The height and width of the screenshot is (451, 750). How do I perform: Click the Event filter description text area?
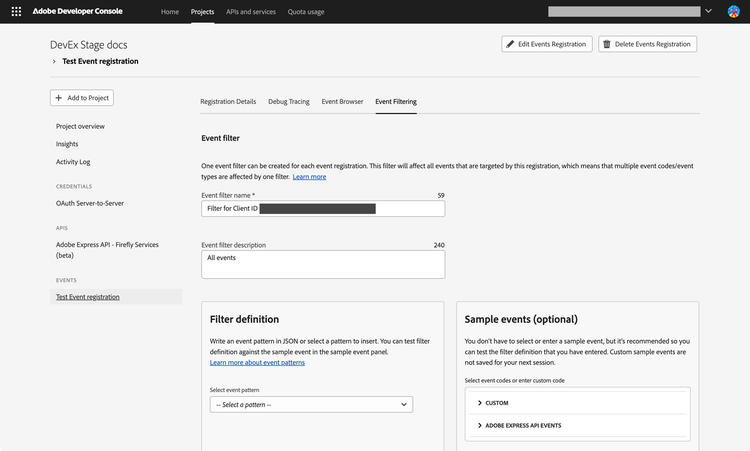tap(323, 264)
